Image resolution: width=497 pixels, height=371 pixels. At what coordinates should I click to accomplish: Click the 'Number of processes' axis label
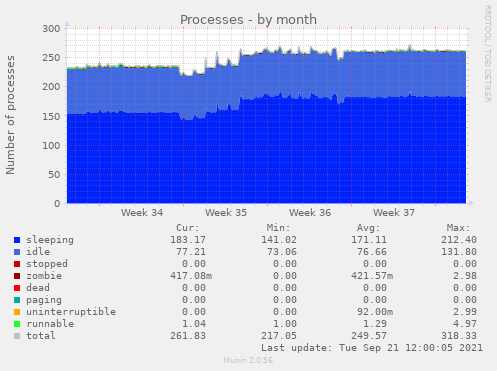tap(10, 115)
